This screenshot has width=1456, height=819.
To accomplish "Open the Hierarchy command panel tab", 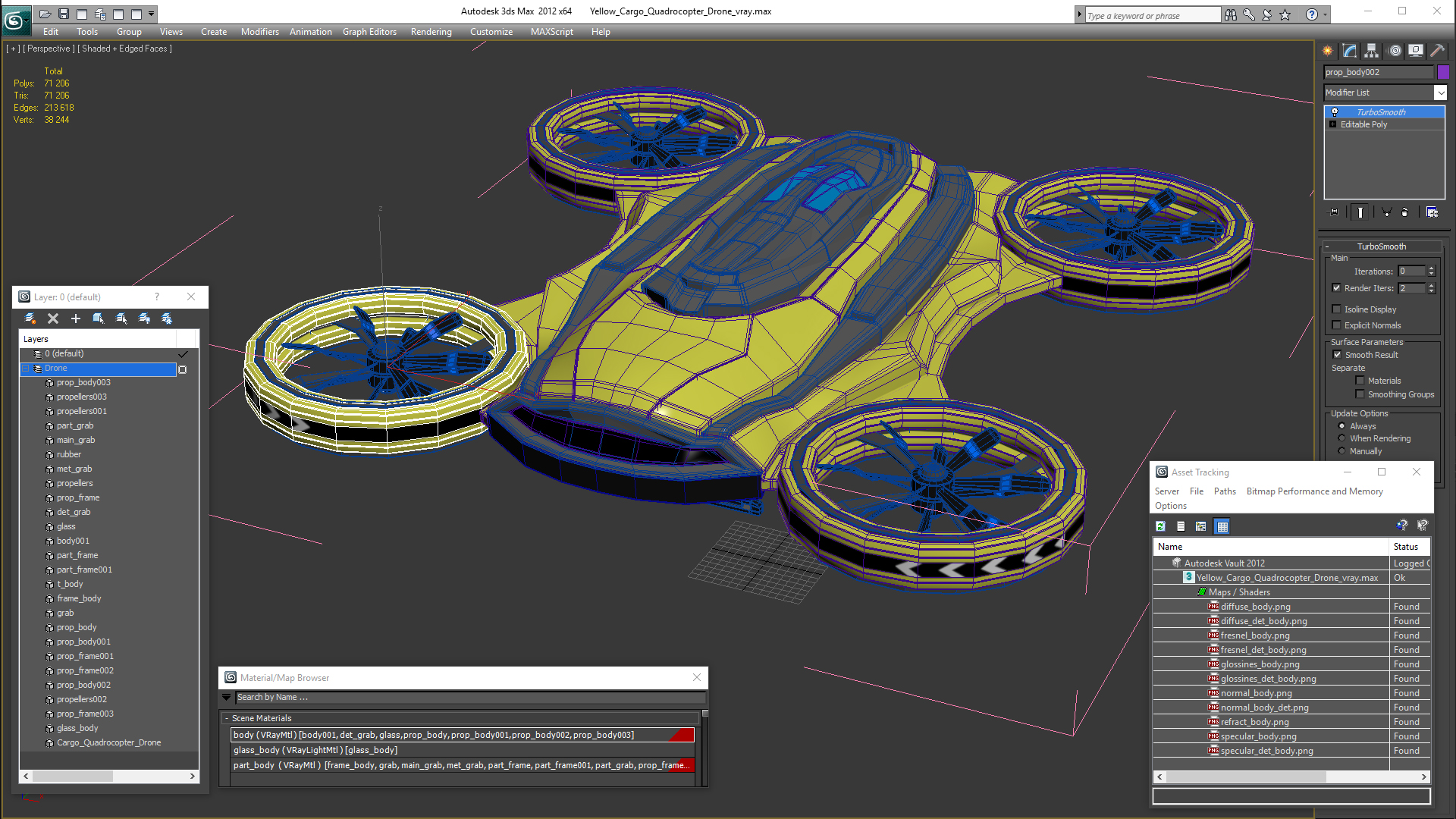I will (1372, 51).
